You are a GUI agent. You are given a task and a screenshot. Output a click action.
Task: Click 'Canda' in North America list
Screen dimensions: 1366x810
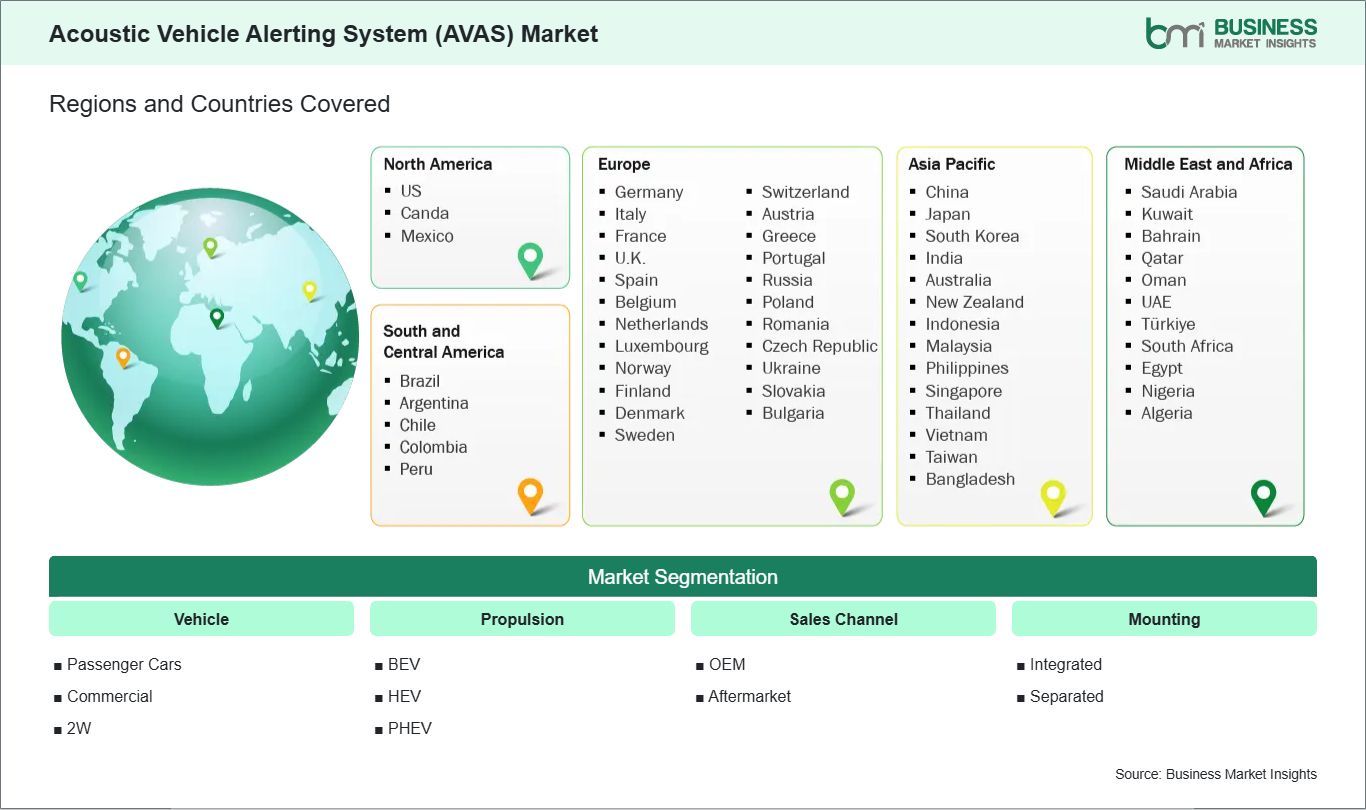pyautogui.click(x=425, y=213)
